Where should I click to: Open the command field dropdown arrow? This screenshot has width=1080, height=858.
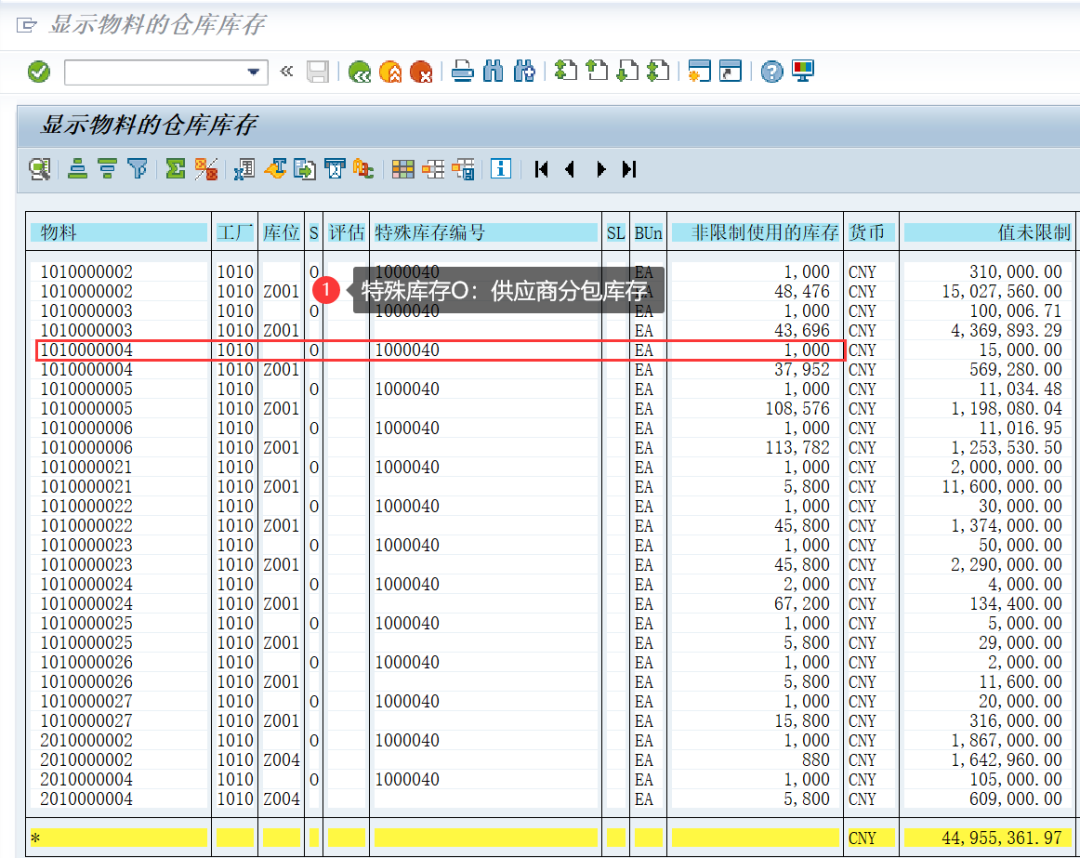click(x=253, y=72)
